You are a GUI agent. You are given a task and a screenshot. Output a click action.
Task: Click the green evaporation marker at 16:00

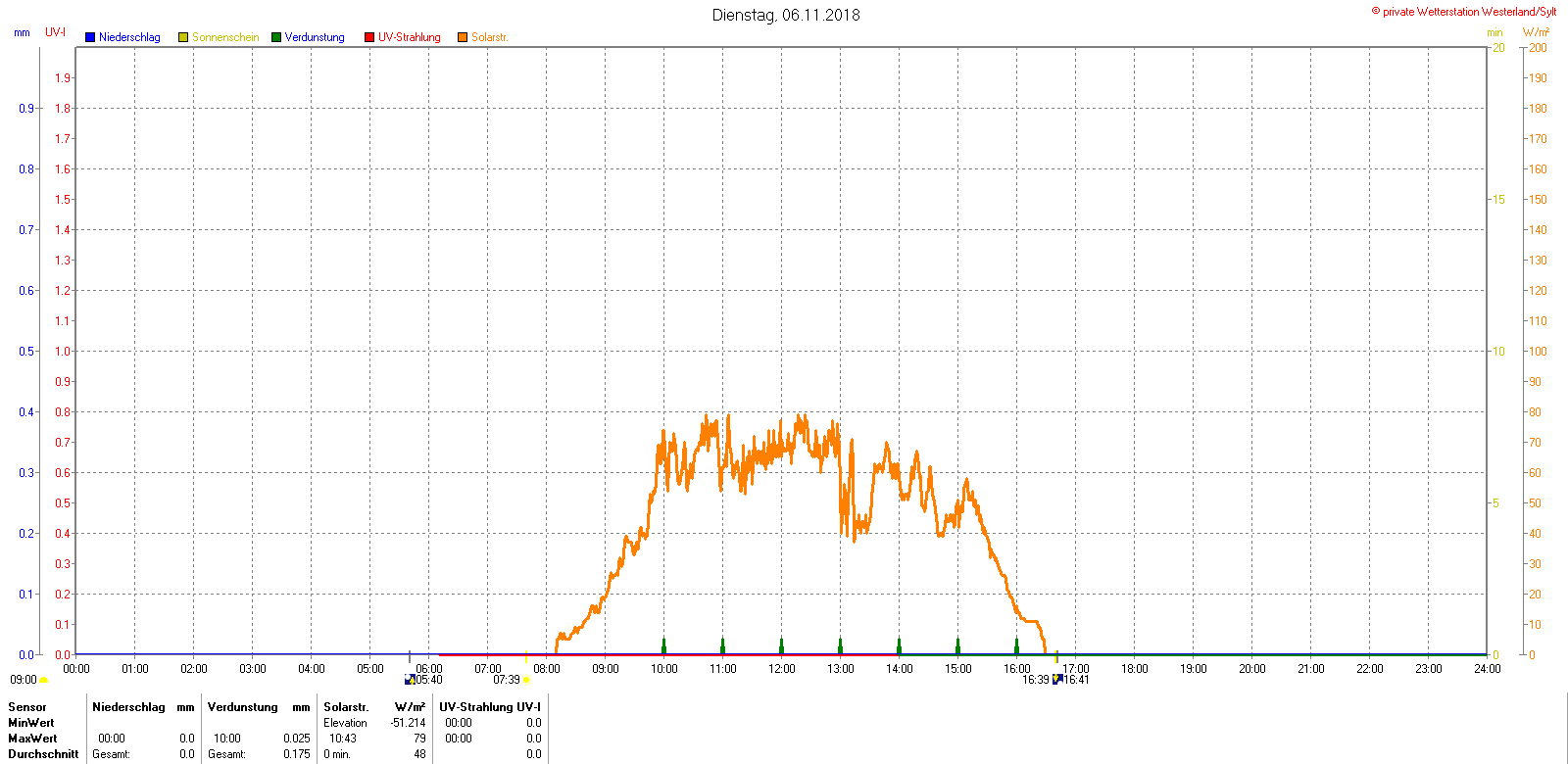(x=1017, y=645)
